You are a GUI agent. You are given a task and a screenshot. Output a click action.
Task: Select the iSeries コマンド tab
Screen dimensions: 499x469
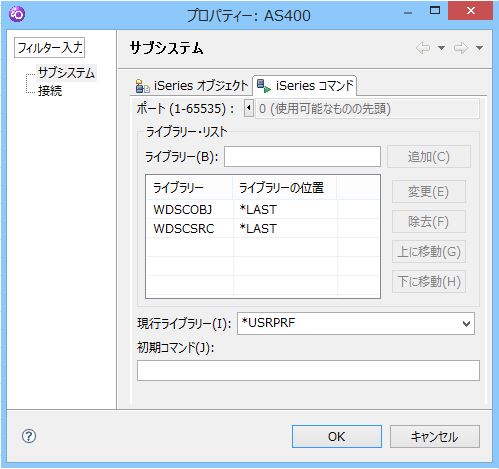(x=305, y=86)
